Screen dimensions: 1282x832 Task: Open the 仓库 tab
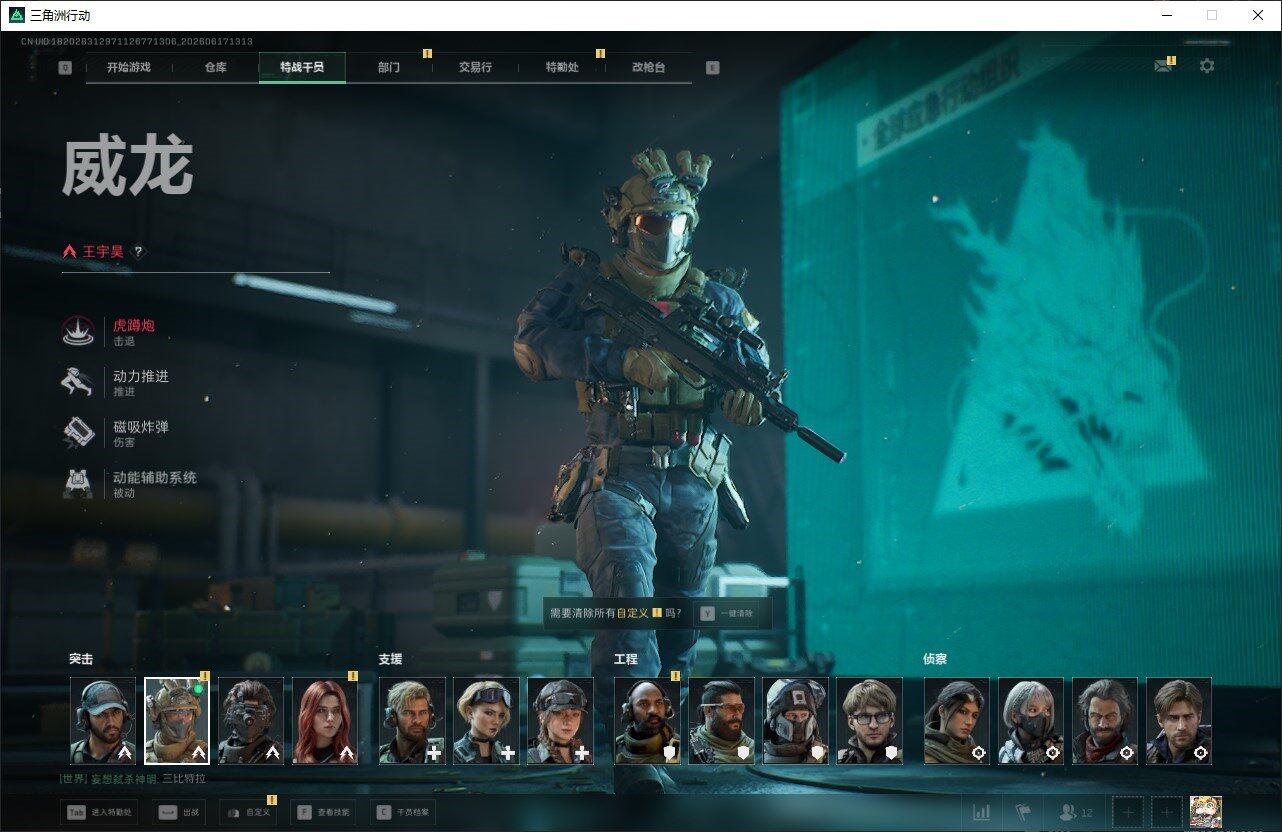215,68
